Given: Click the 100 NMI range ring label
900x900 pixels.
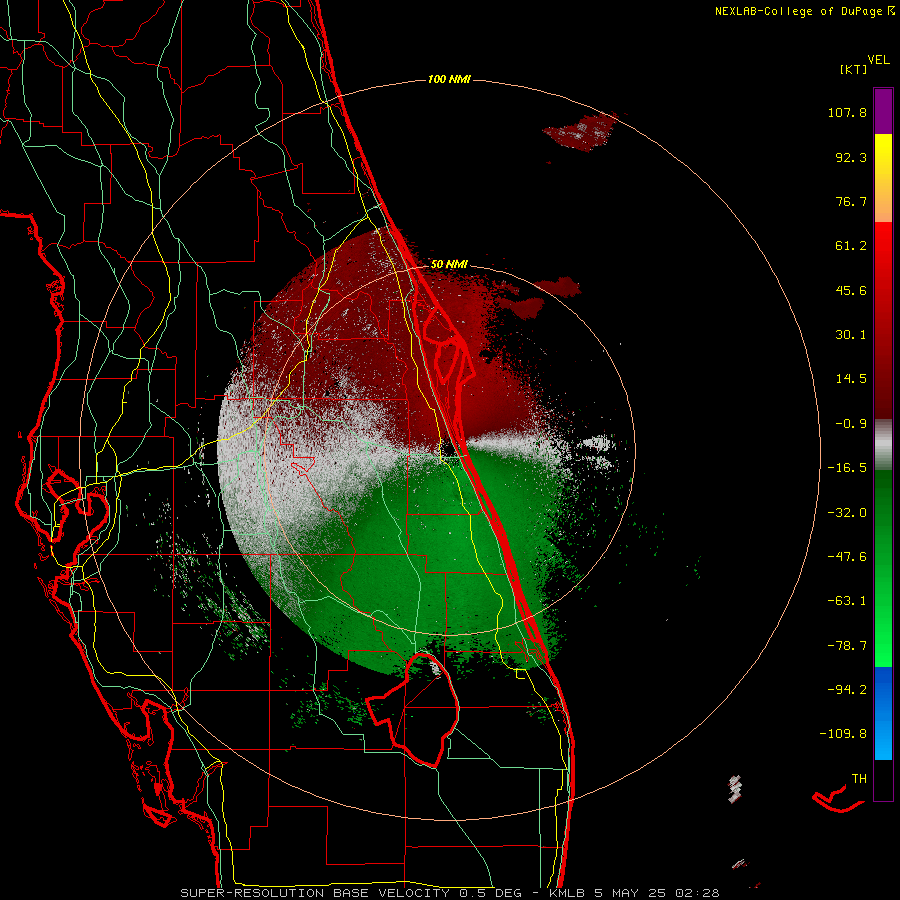Looking at the screenshot, I should [x=449, y=79].
